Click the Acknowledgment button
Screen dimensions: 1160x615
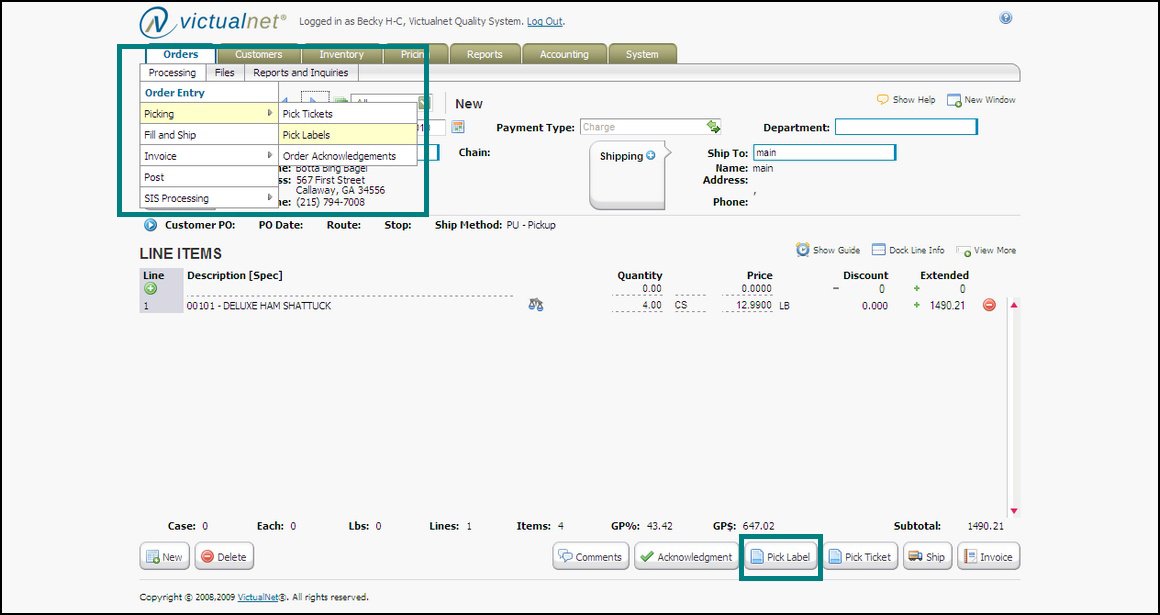pos(686,557)
